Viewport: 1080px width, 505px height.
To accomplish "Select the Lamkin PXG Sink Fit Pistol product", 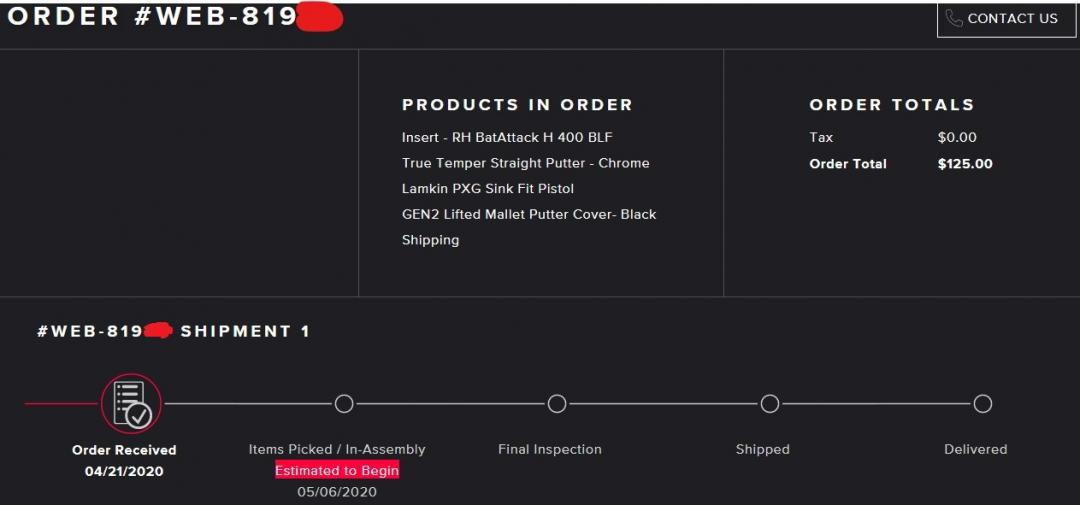I will coord(487,189).
